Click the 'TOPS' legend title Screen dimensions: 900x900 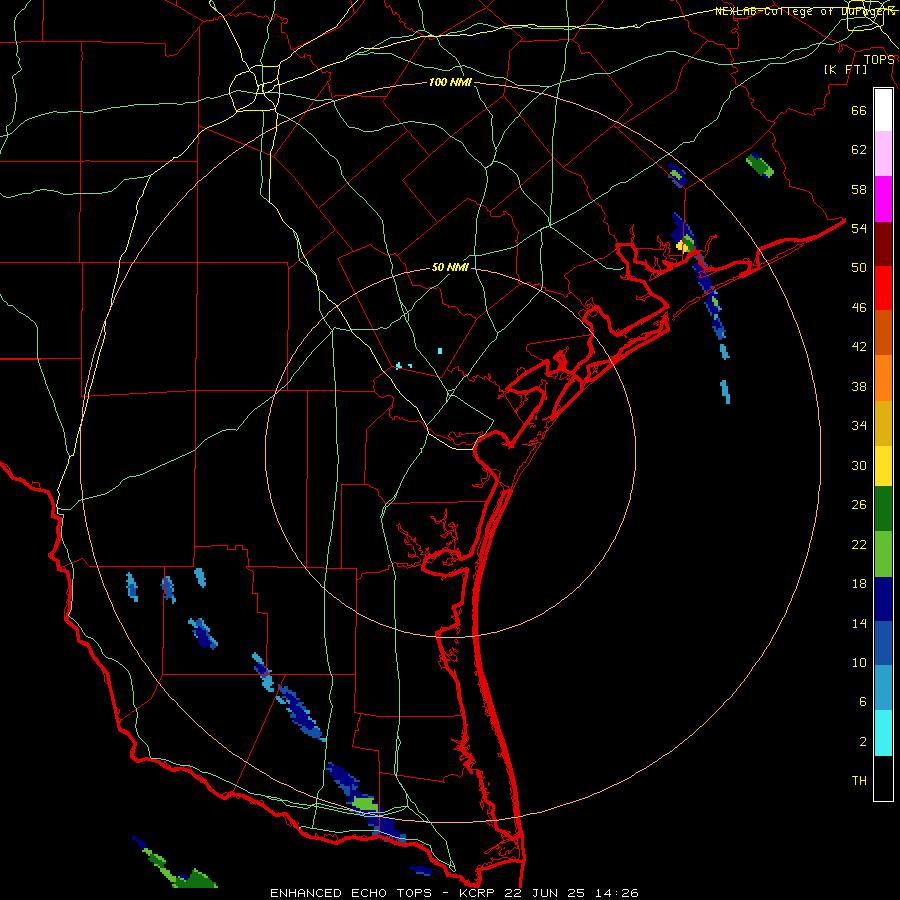pos(879,59)
